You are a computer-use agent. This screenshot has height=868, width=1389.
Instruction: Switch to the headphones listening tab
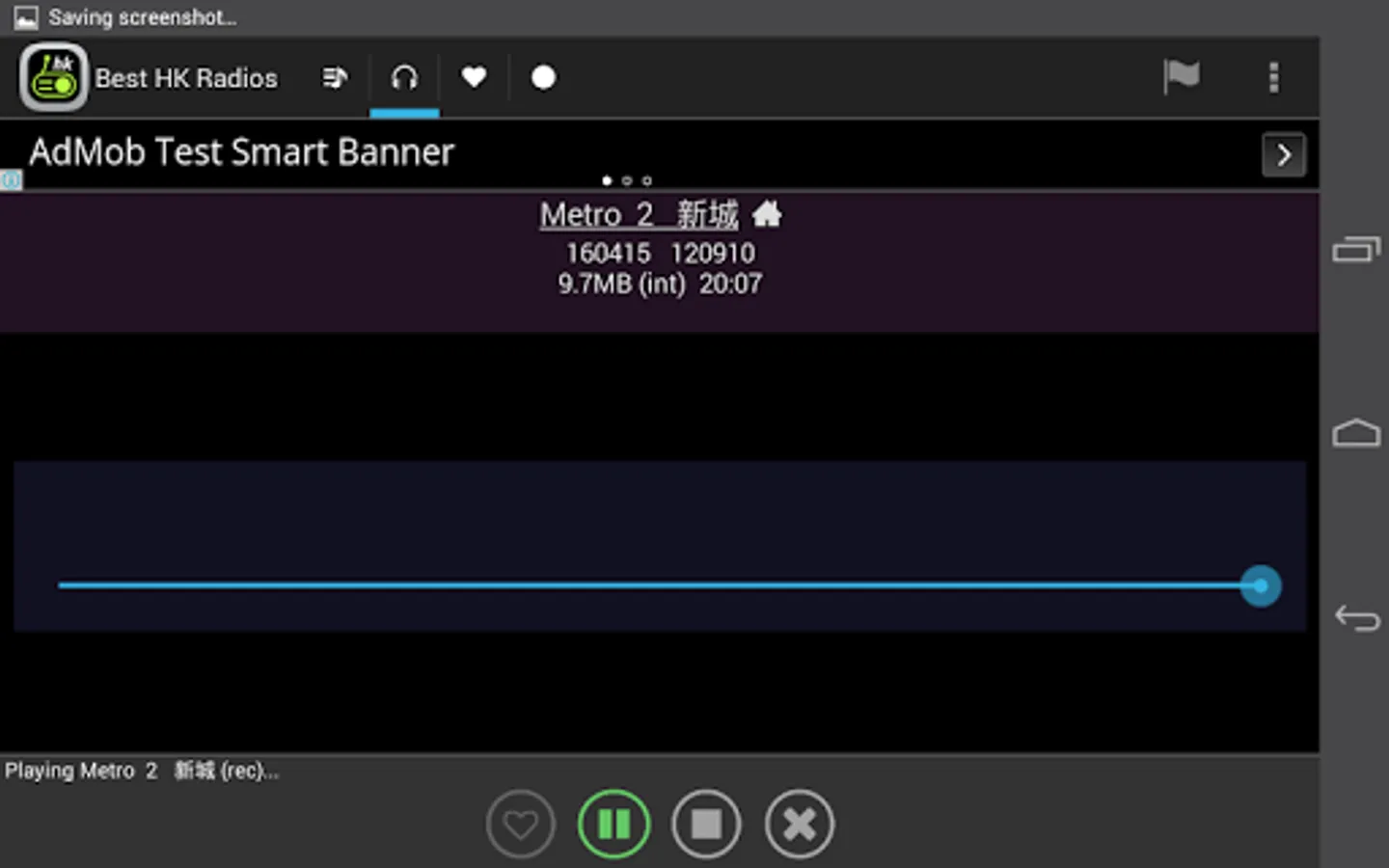pyautogui.click(x=404, y=77)
